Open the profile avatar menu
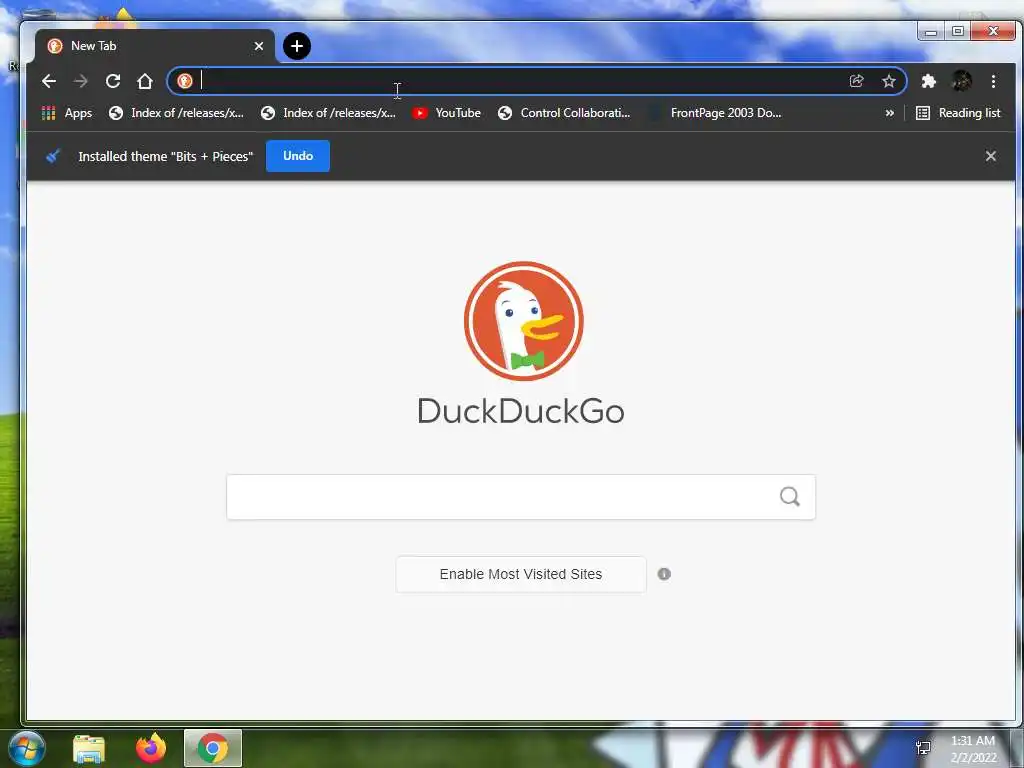 (x=961, y=81)
